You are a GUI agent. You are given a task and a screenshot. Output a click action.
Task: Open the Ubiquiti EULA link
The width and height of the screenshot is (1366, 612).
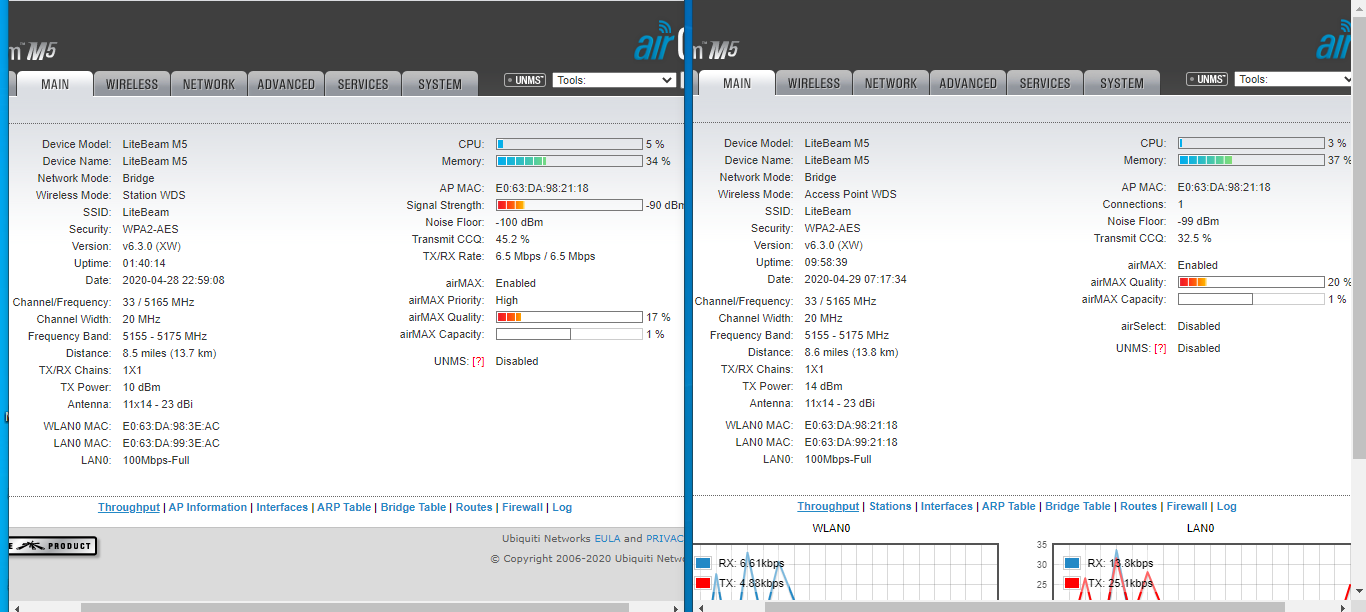608,538
